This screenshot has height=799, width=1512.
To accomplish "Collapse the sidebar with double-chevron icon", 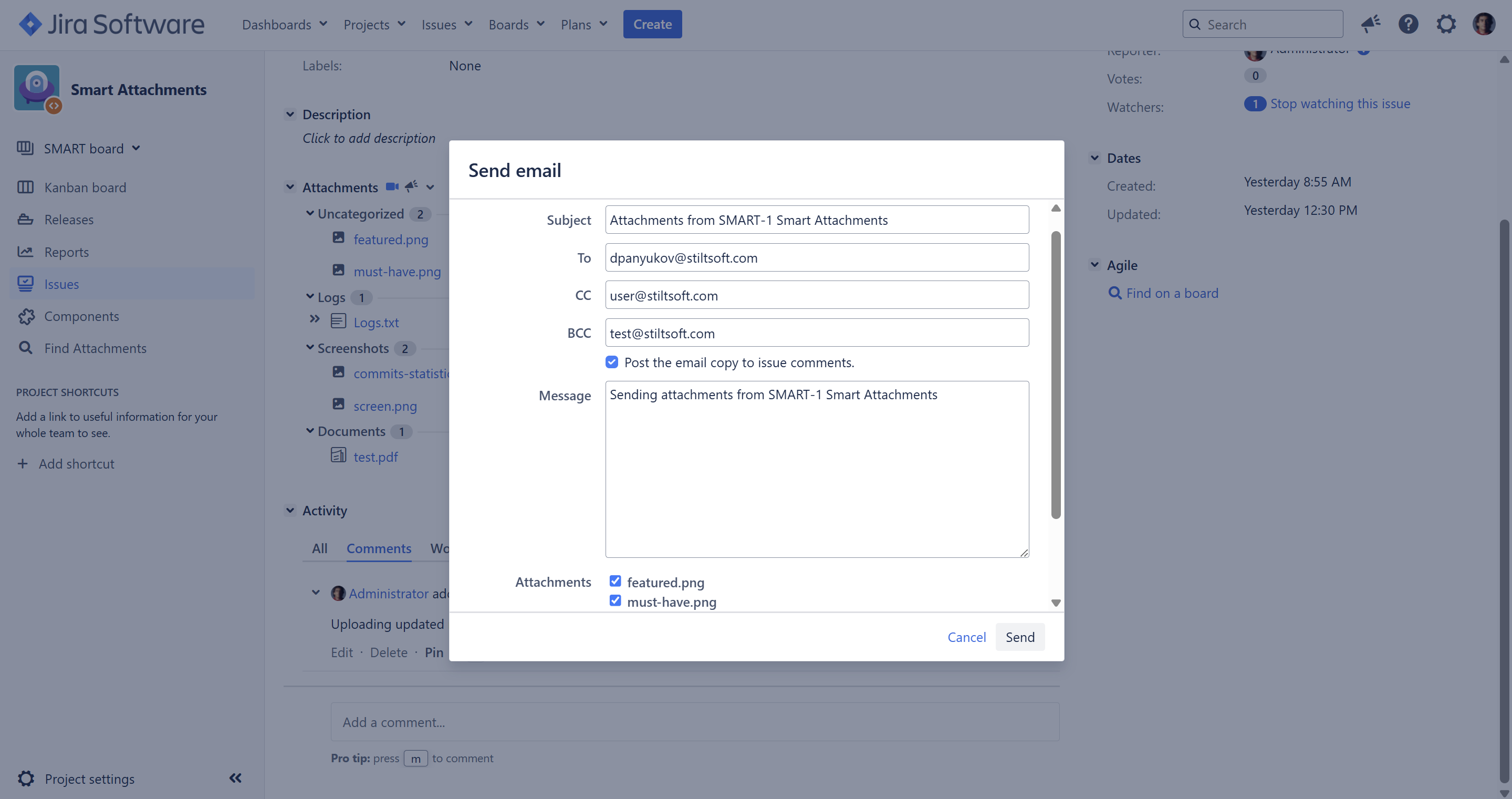I will (x=235, y=778).
